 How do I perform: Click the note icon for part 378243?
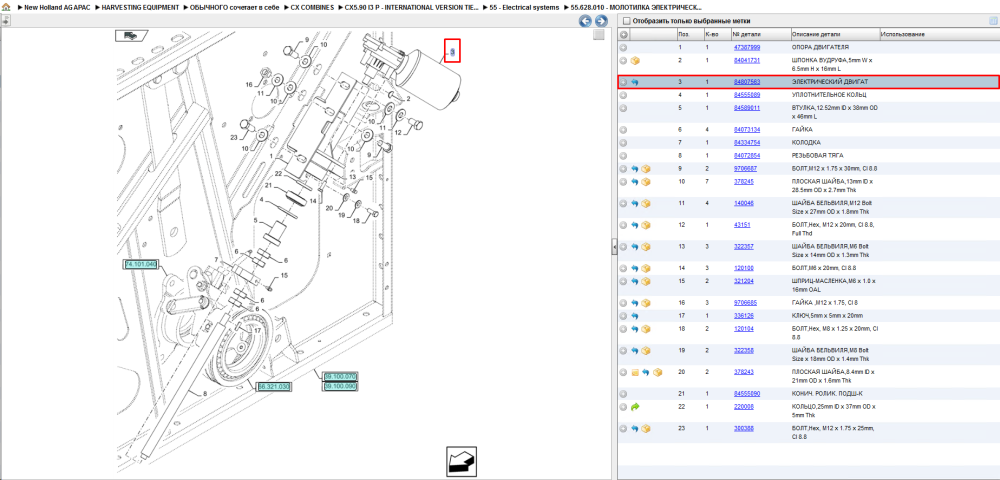click(635, 372)
